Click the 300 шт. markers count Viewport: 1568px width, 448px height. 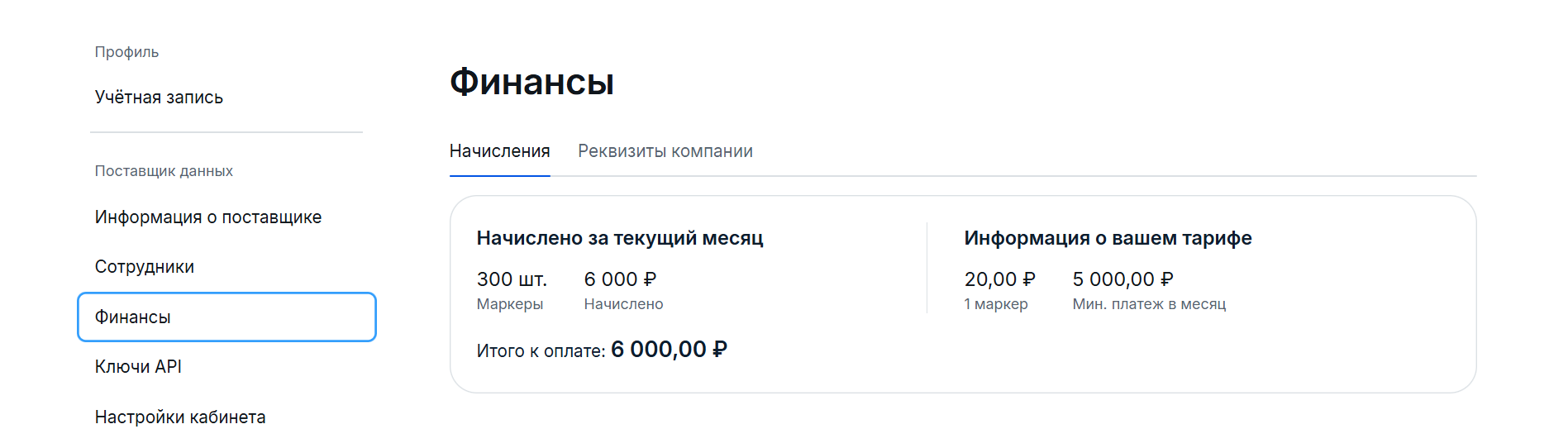512,279
